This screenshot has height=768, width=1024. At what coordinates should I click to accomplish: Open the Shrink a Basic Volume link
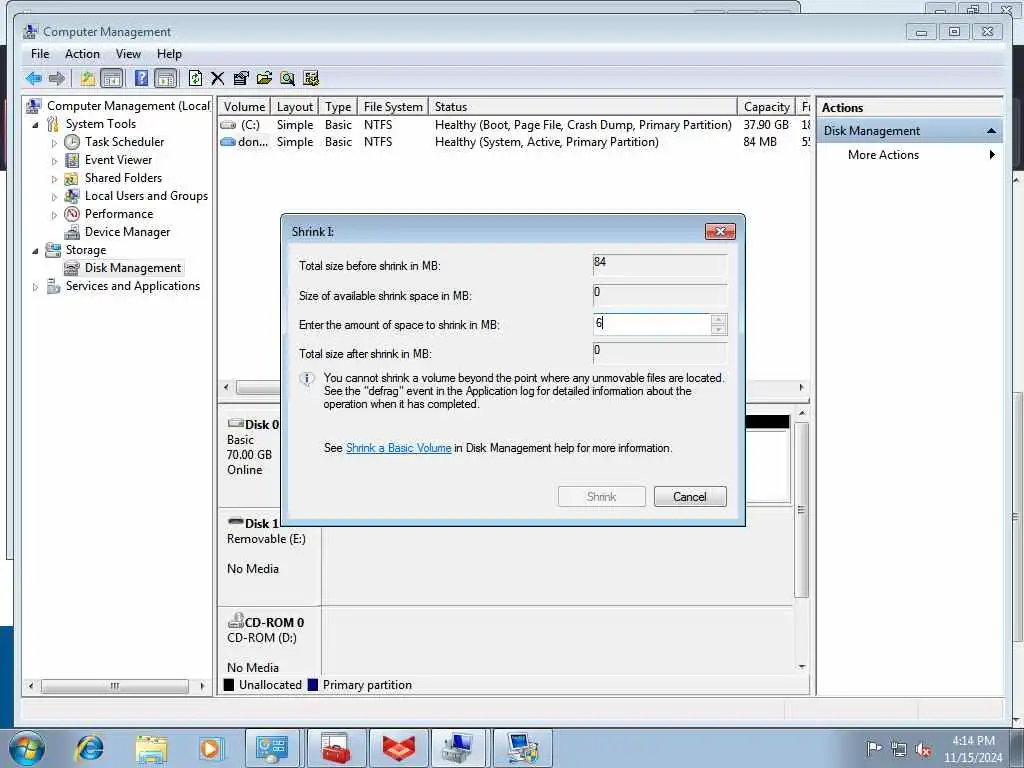pos(398,448)
